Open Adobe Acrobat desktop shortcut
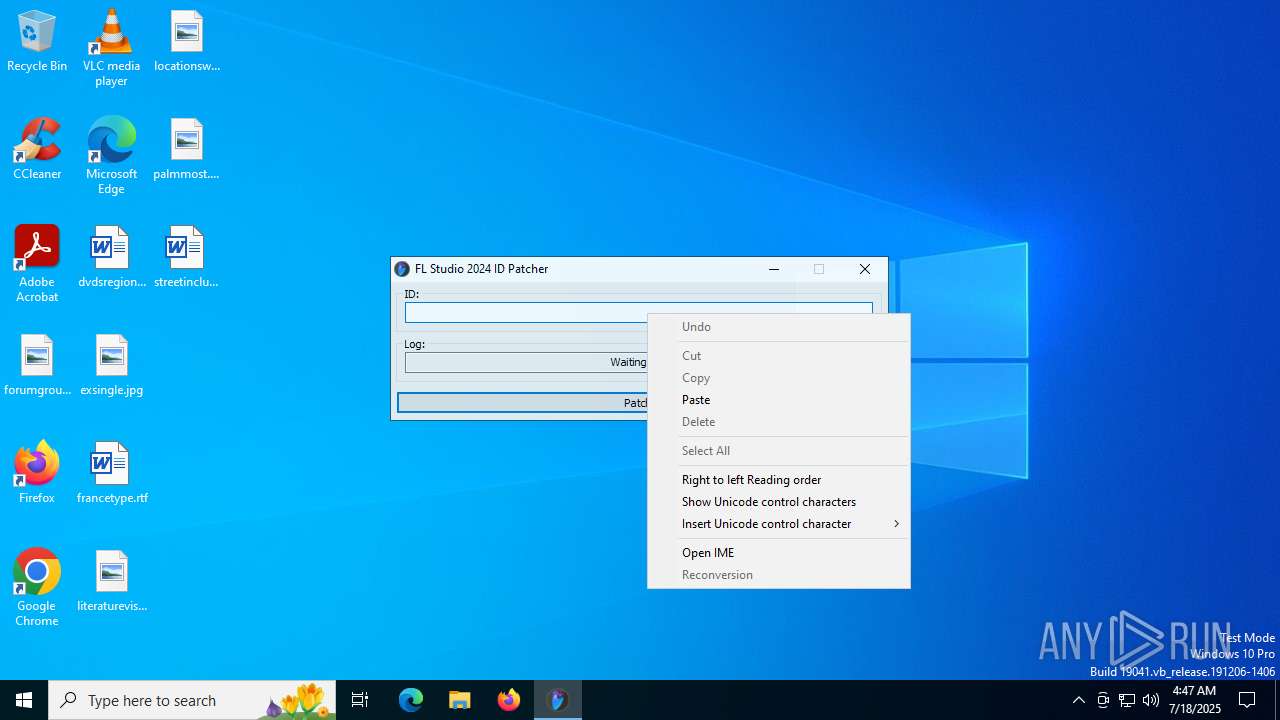This screenshot has height=720, width=1280. pyautogui.click(x=37, y=264)
